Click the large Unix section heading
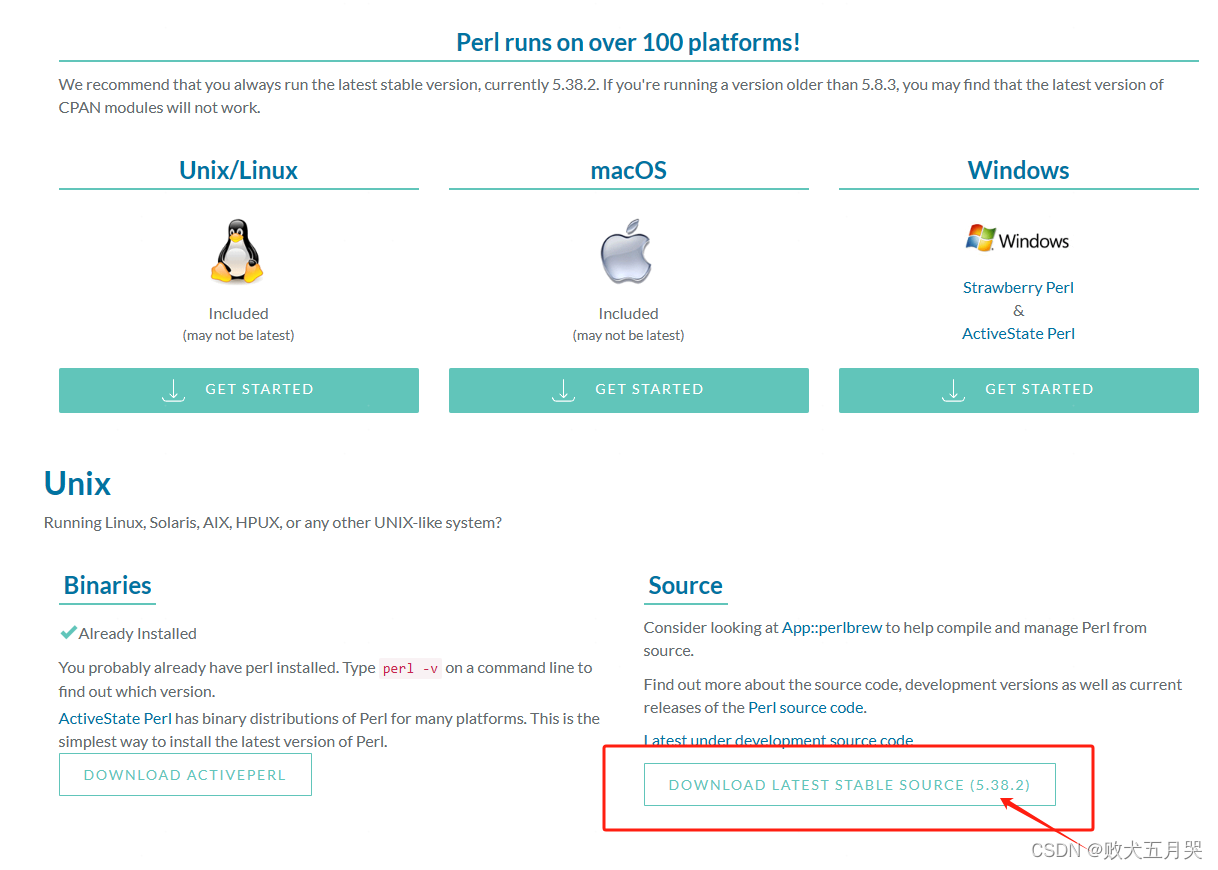Screen dimensions: 1218x870 [77, 484]
